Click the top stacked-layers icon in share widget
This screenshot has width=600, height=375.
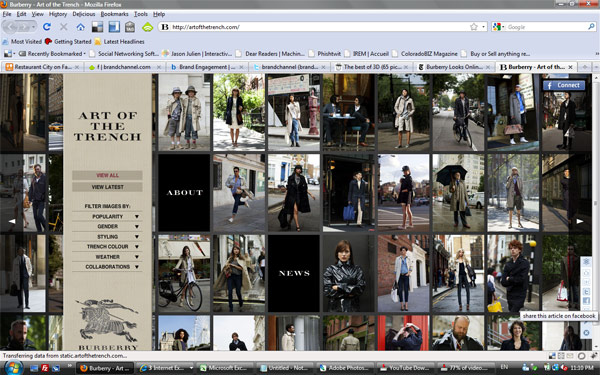click(586, 262)
